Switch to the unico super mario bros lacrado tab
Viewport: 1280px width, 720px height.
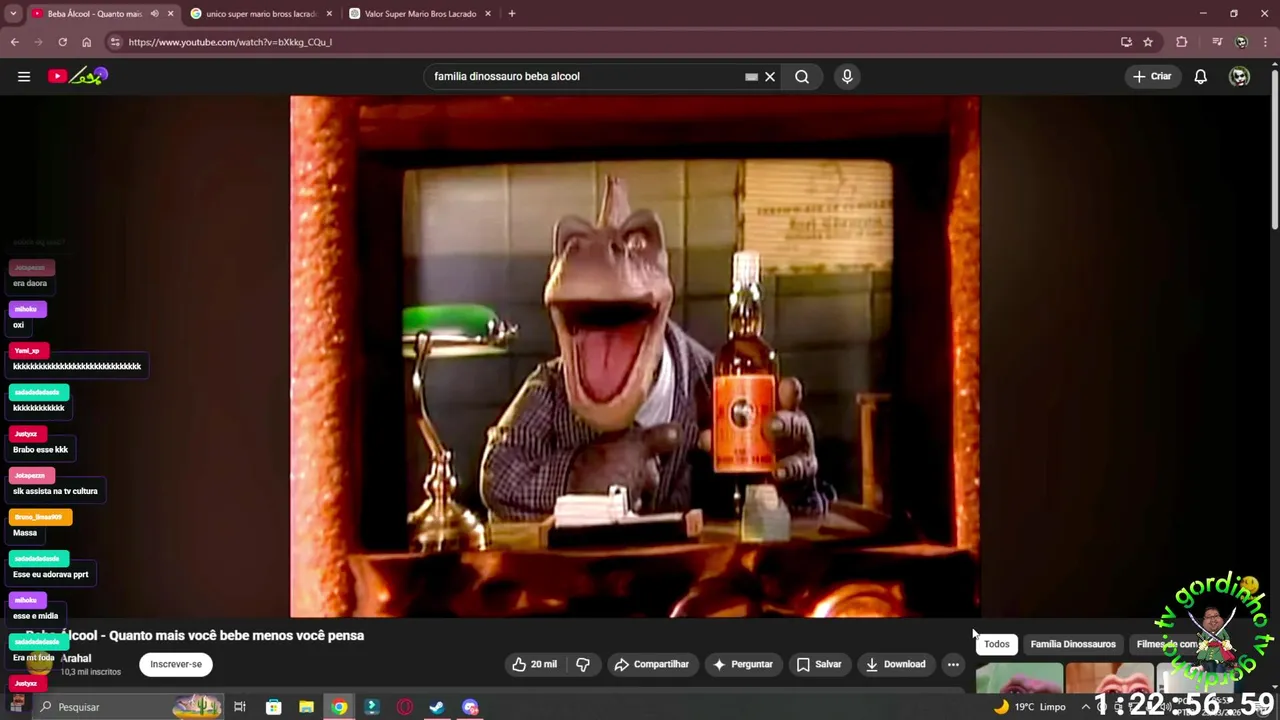click(260, 14)
